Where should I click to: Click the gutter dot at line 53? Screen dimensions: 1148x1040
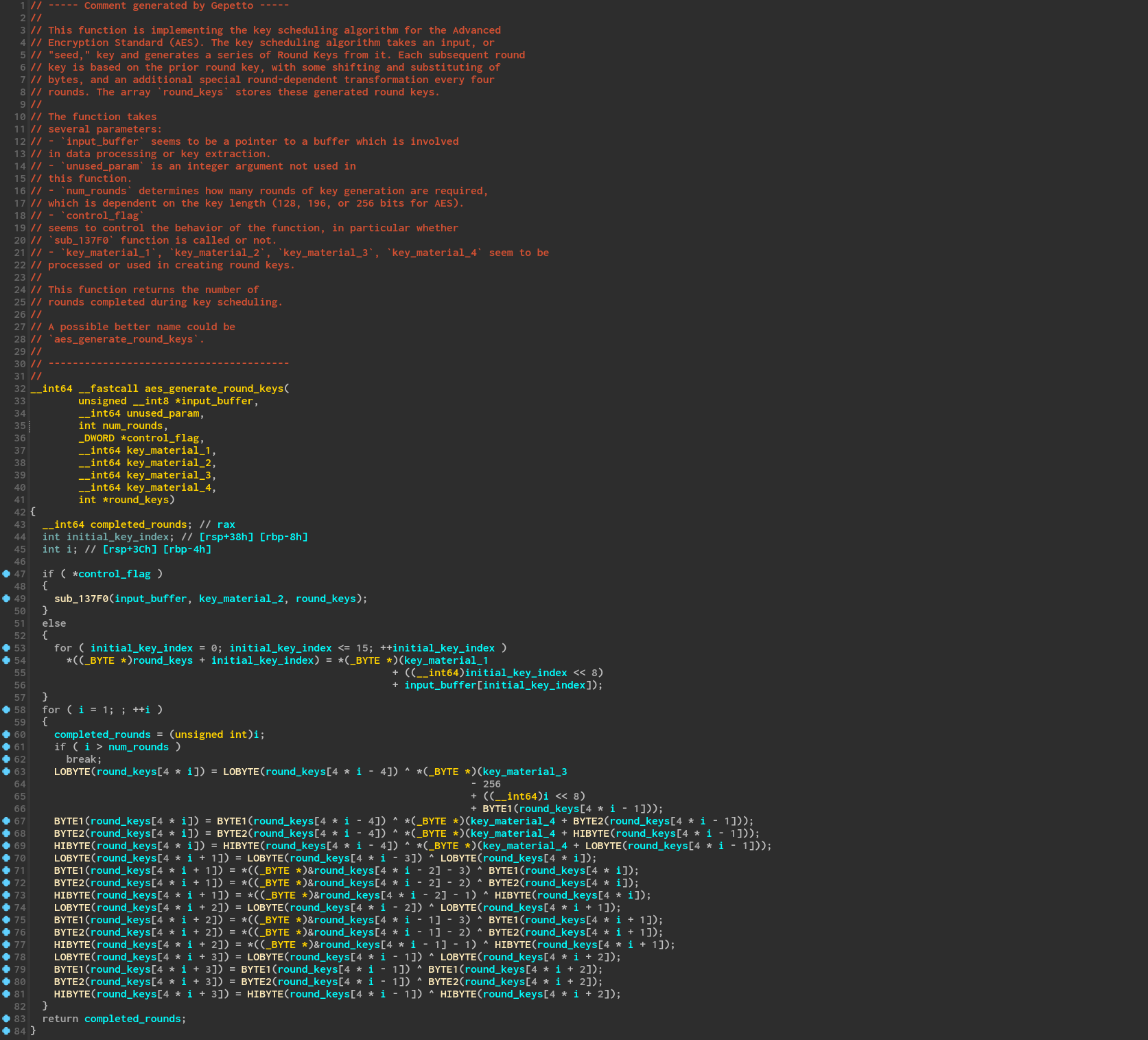click(x=6, y=648)
